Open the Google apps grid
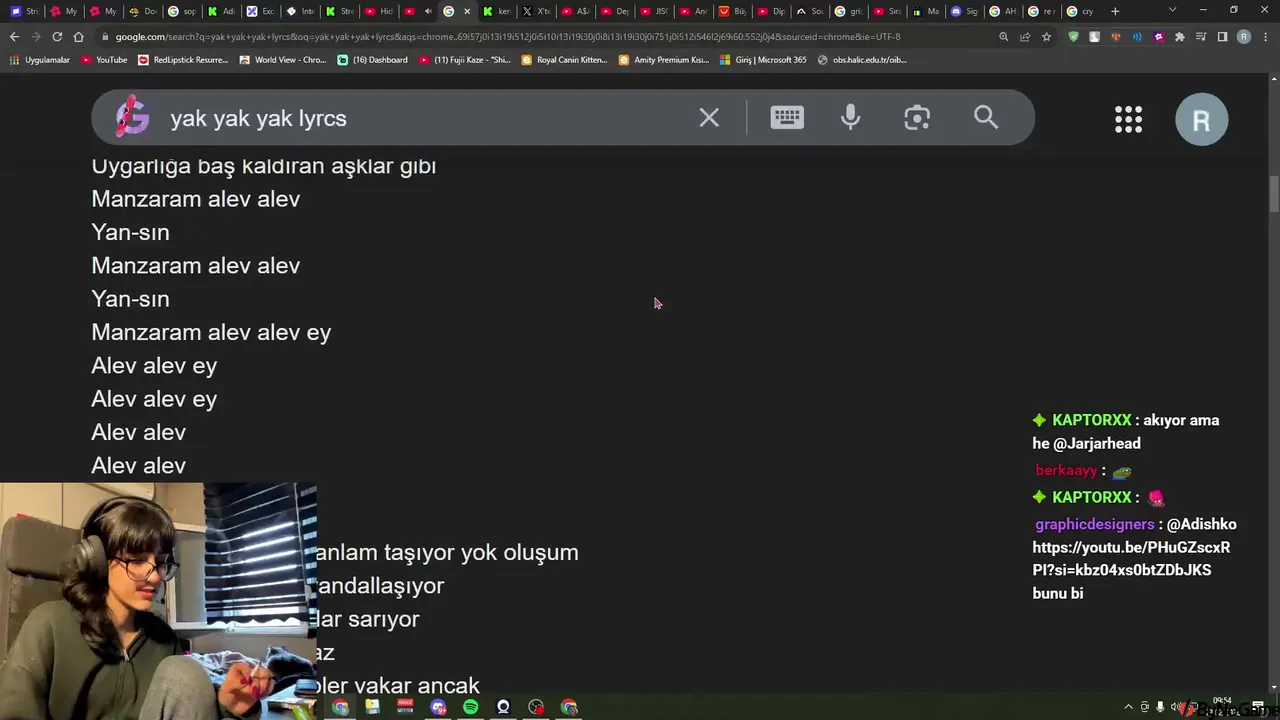The height and width of the screenshot is (720, 1280). click(1128, 119)
